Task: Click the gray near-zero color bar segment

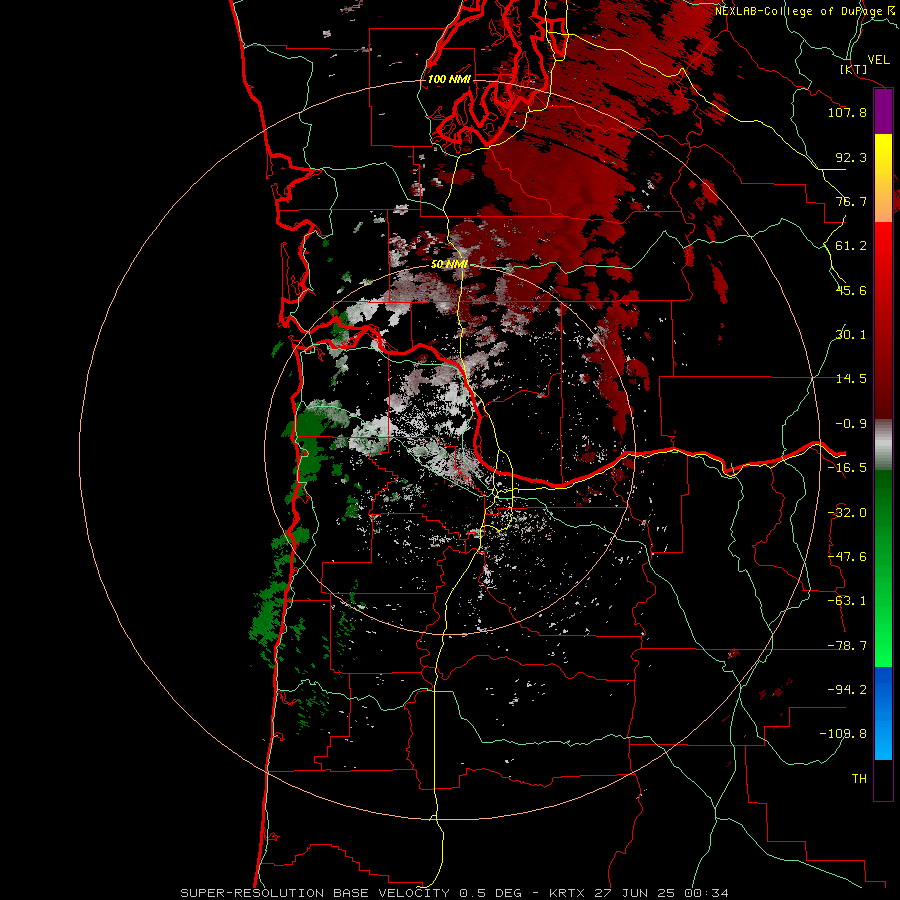Action: [883, 445]
